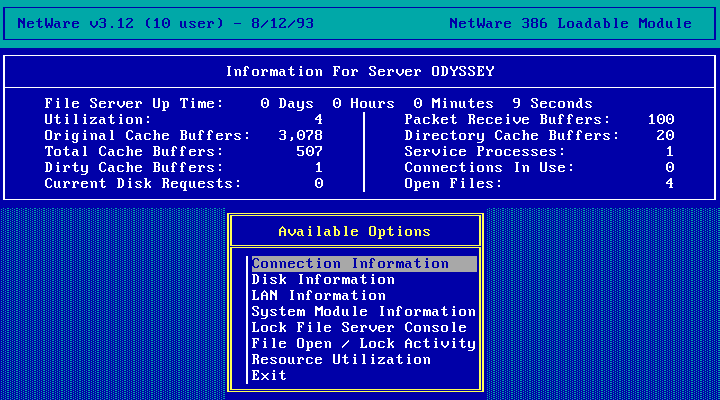Click Packet Receive Buffers label

[507, 119]
